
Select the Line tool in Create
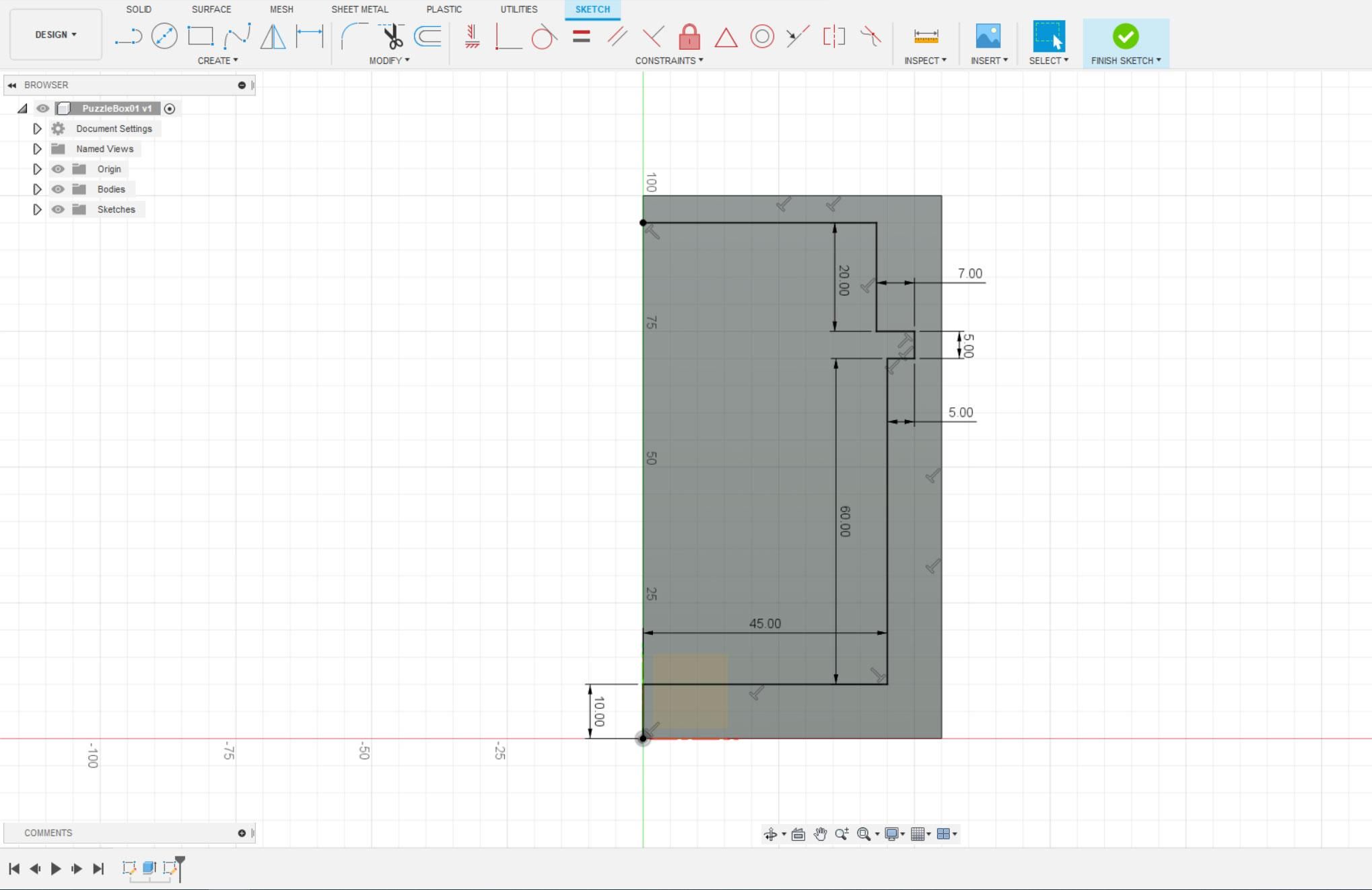click(x=127, y=36)
